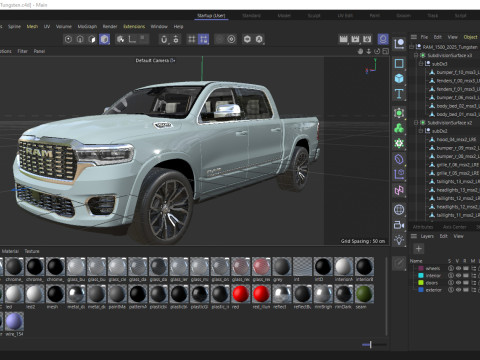The width and height of the screenshot is (480, 360).
Task: Open the MoGraph cloner gear icon
Action: tap(399, 143)
